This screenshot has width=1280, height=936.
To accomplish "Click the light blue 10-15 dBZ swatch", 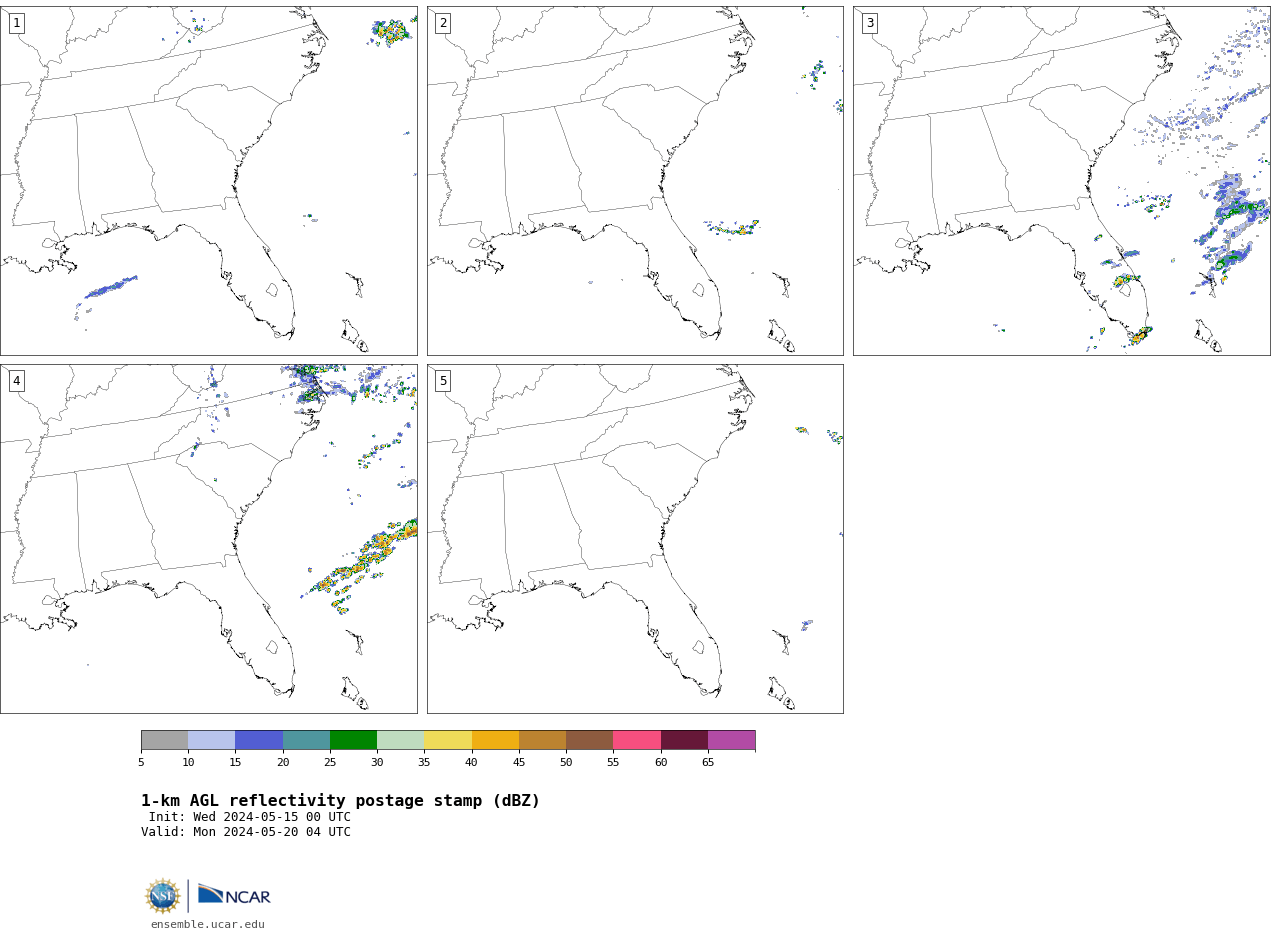I will click(212, 740).
